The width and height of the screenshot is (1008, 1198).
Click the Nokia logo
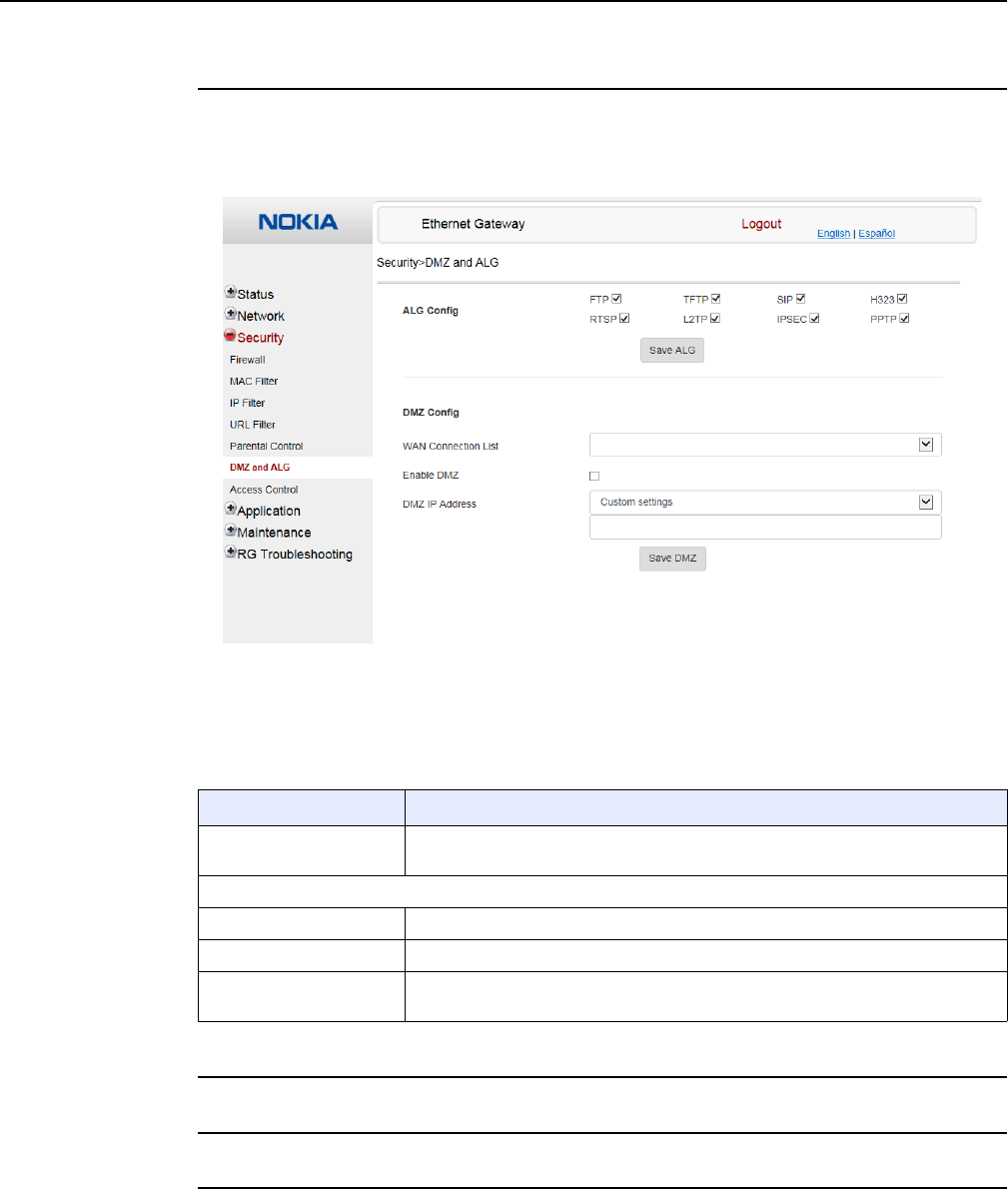click(x=298, y=223)
